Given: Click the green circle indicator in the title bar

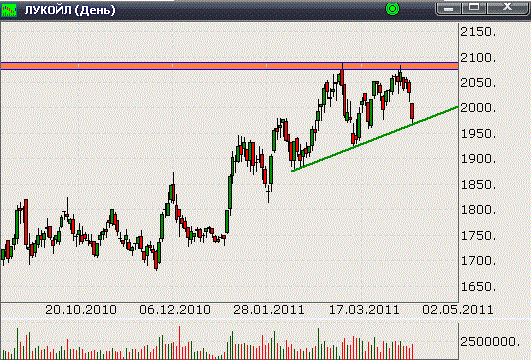Looking at the screenshot, I should (x=392, y=9).
